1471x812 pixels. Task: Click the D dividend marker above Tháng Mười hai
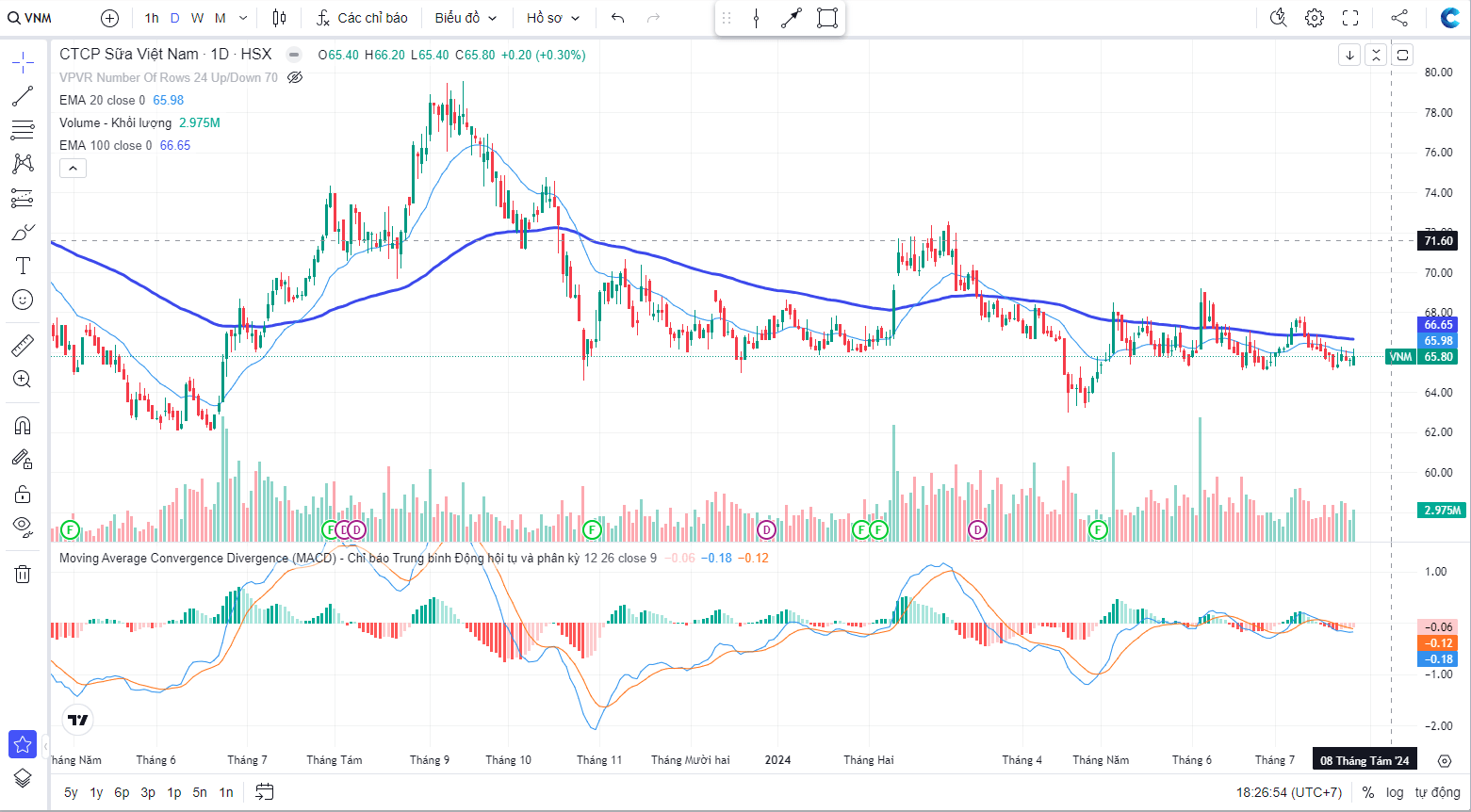(x=767, y=529)
